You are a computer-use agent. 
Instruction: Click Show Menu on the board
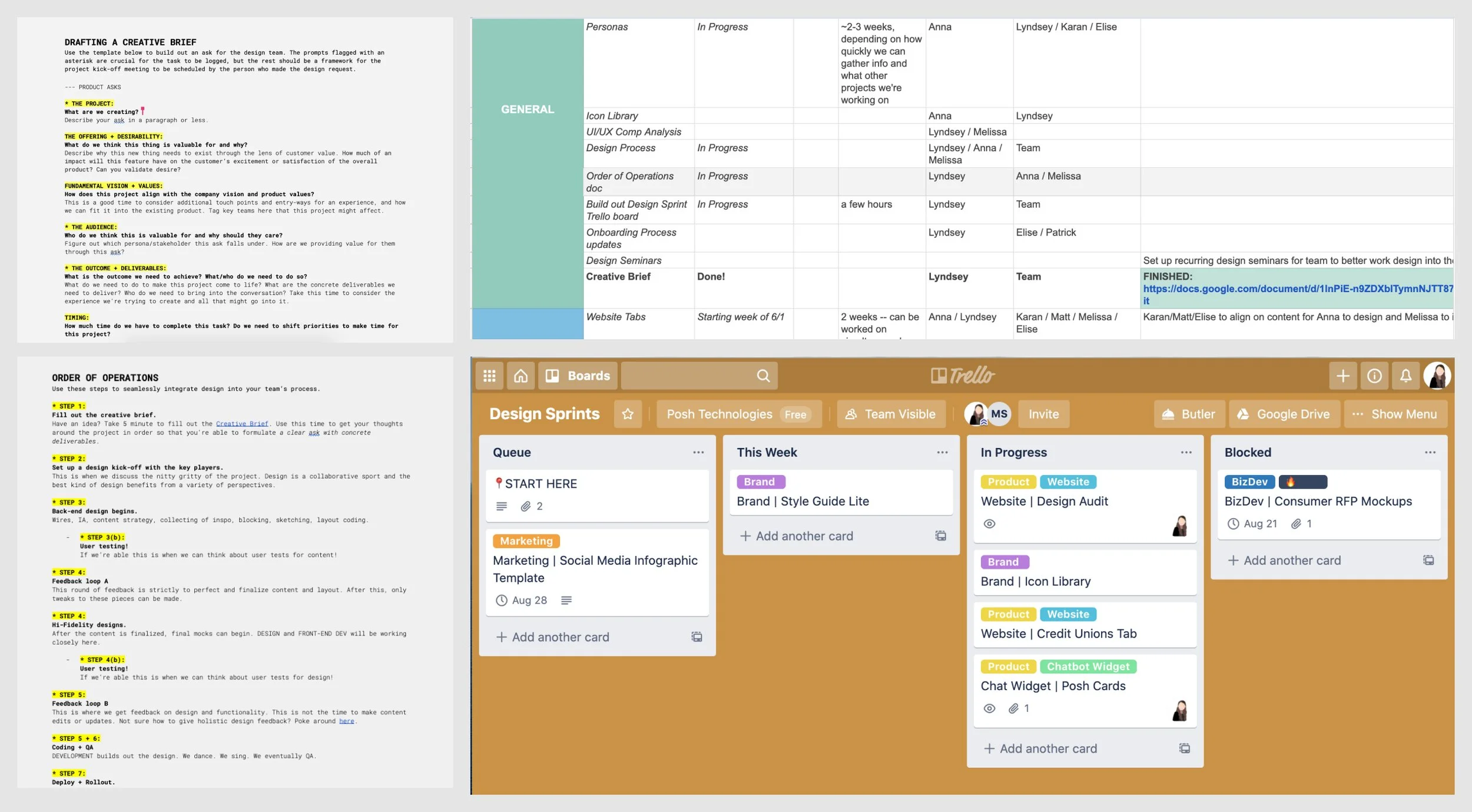pyautogui.click(x=1395, y=414)
